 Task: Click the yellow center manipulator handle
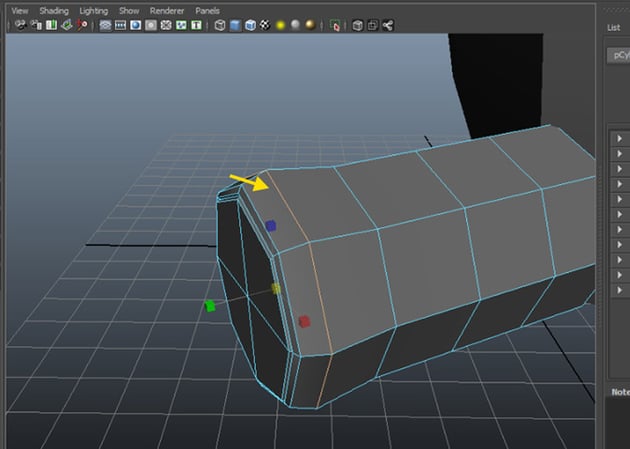tap(276, 288)
